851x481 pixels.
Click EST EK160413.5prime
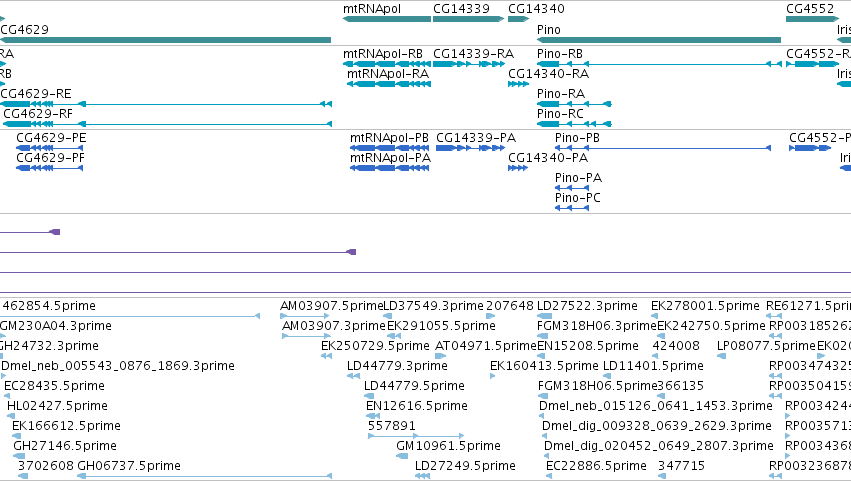(544, 366)
